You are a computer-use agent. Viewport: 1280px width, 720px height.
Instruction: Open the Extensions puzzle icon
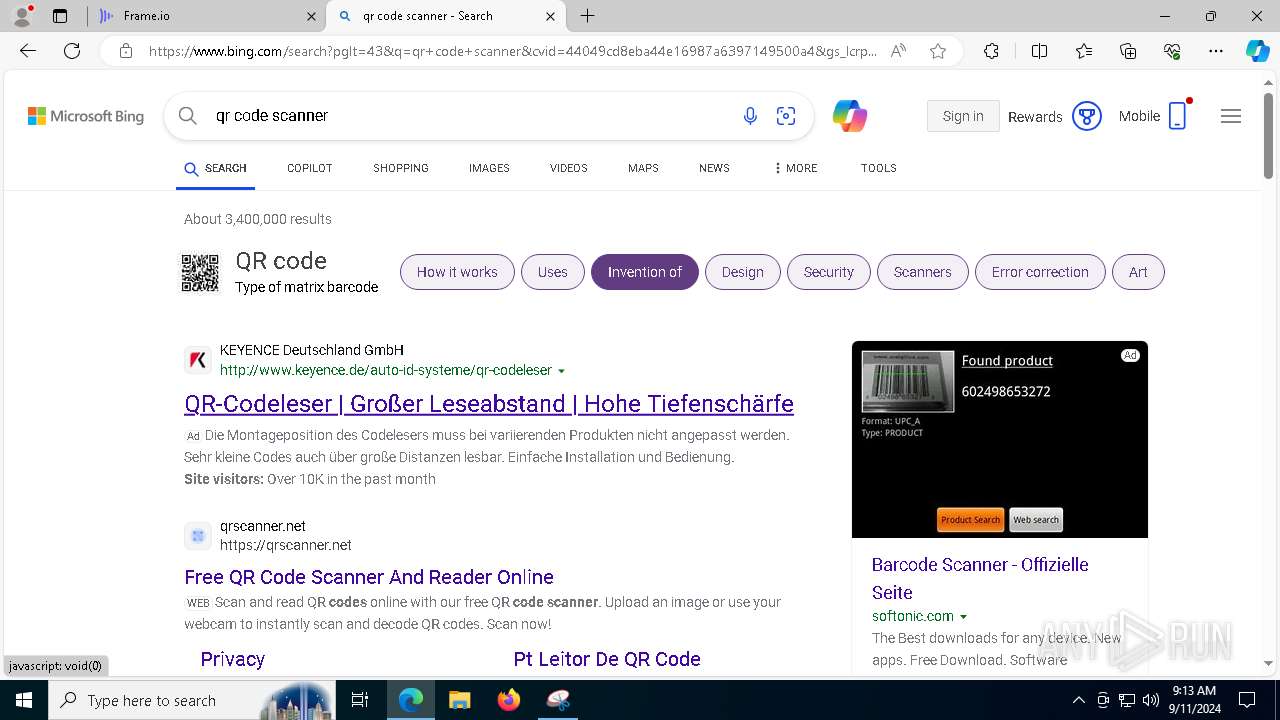click(991, 51)
